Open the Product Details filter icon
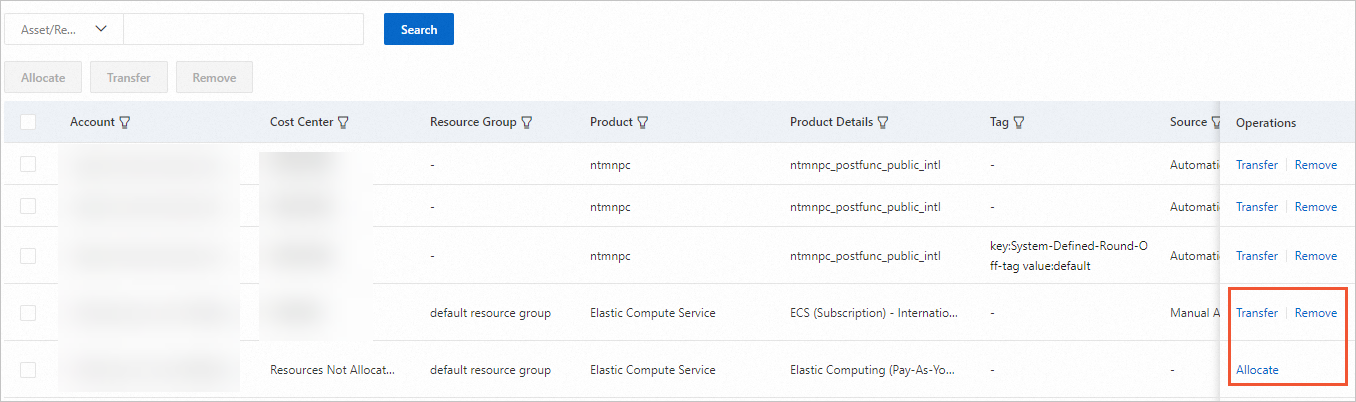The image size is (1356, 402). click(883, 123)
